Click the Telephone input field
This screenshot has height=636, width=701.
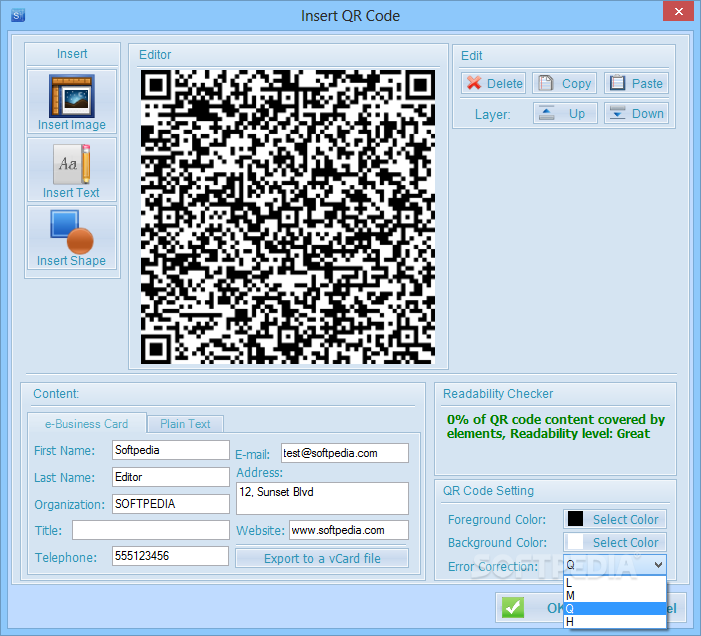170,556
